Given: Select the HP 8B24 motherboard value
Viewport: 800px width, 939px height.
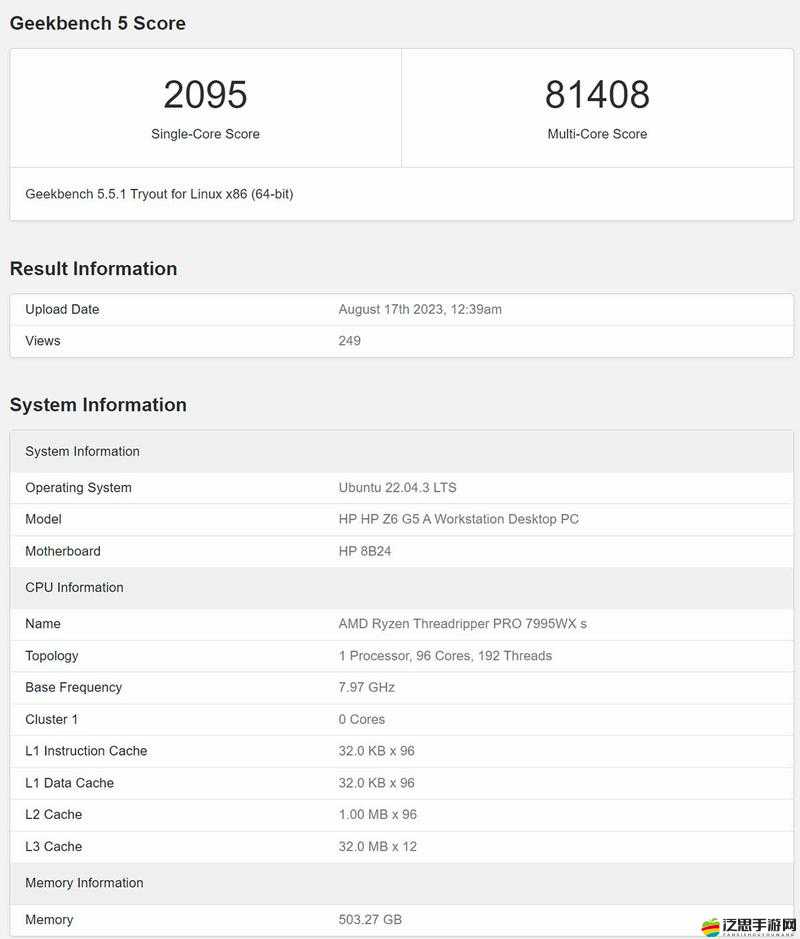Looking at the screenshot, I should (x=365, y=551).
